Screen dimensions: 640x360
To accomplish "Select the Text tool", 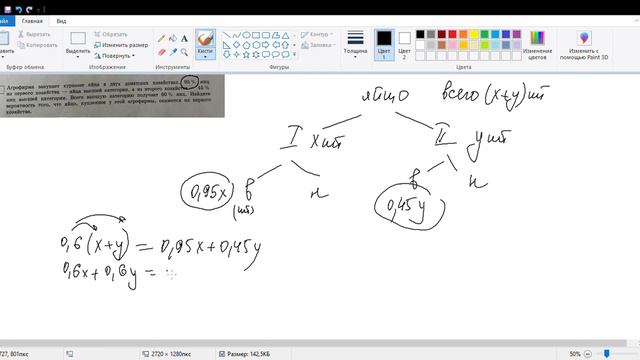I will [184, 39].
